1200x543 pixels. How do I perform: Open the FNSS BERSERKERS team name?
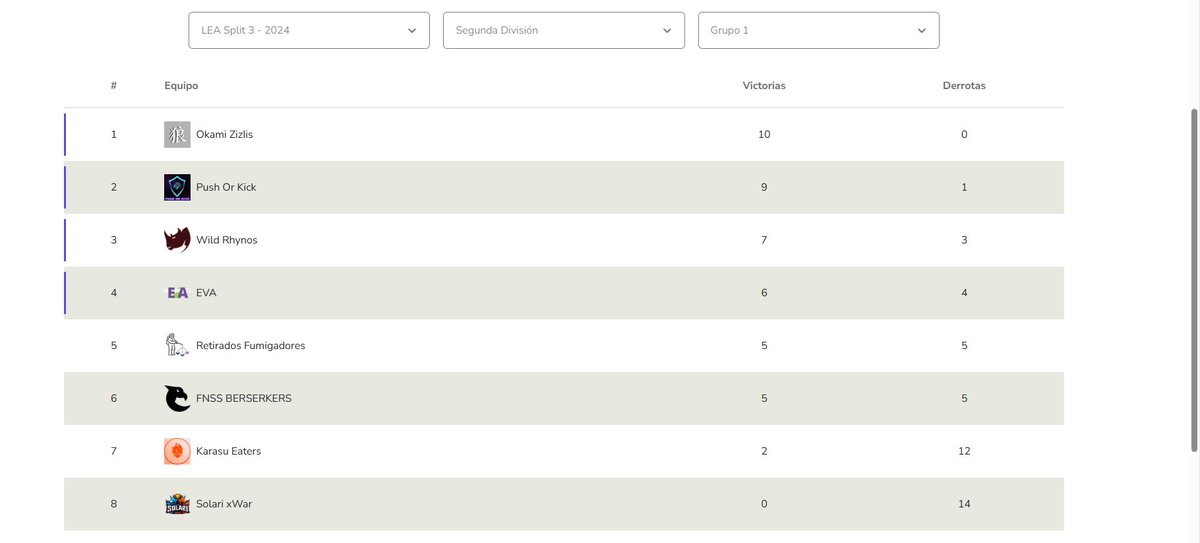[244, 398]
